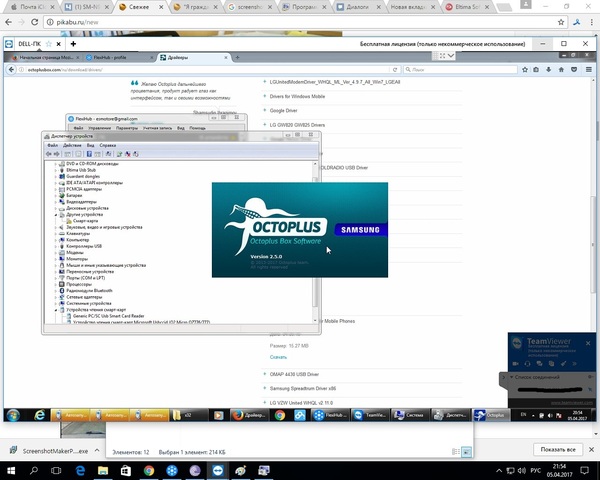Image resolution: width=600 pixels, height=480 pixels.
Task: Switch to Chrome on the outer taskbar
Action: pyautogui.click(x=149, y=470)
